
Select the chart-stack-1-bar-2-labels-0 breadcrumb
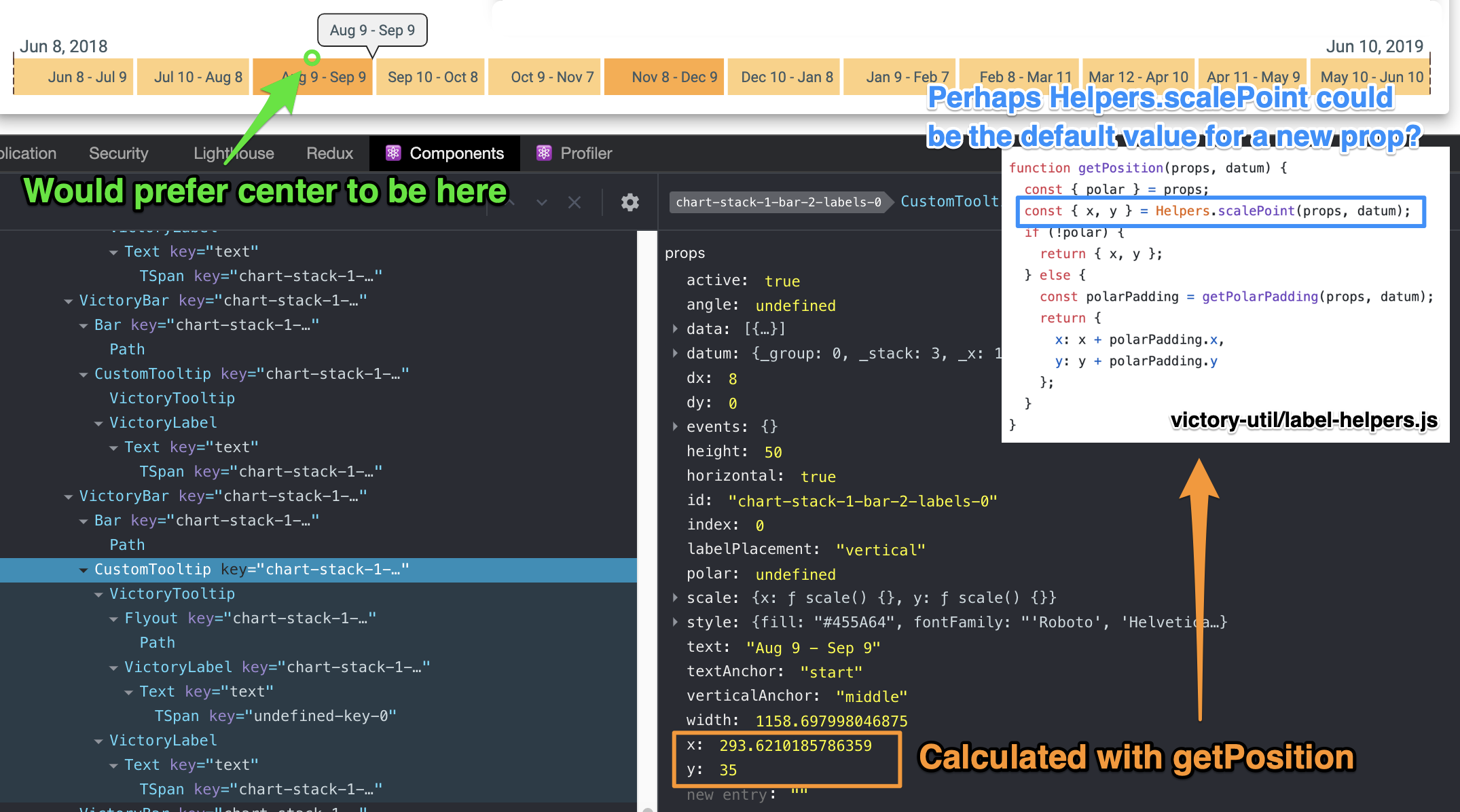(778, 202)
